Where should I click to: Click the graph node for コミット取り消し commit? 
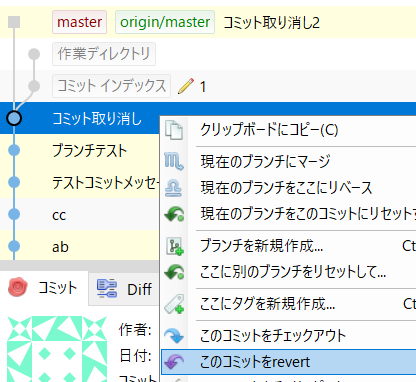(14, 118)
